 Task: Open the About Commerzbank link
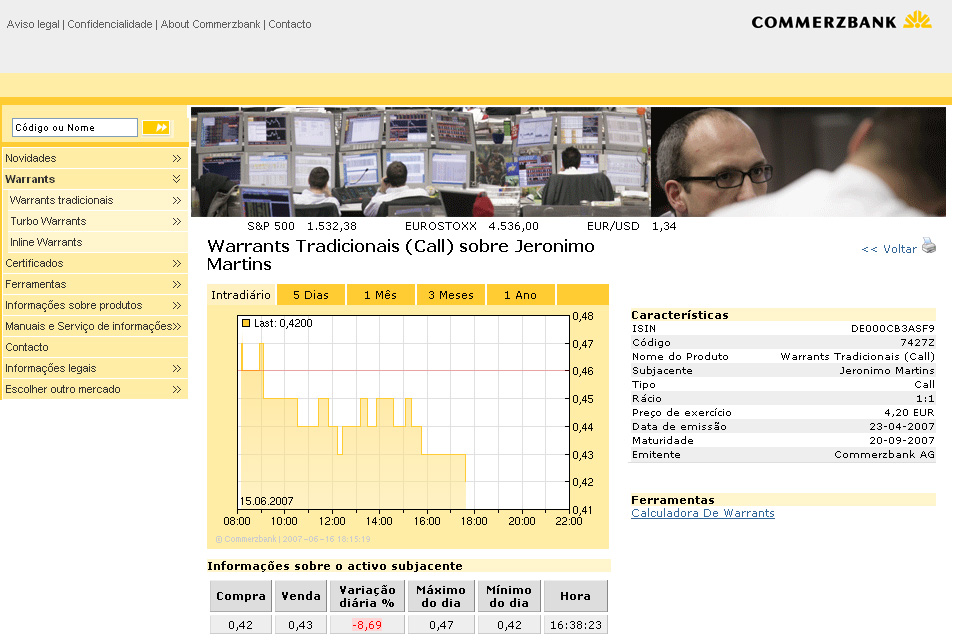coord(210,24)
